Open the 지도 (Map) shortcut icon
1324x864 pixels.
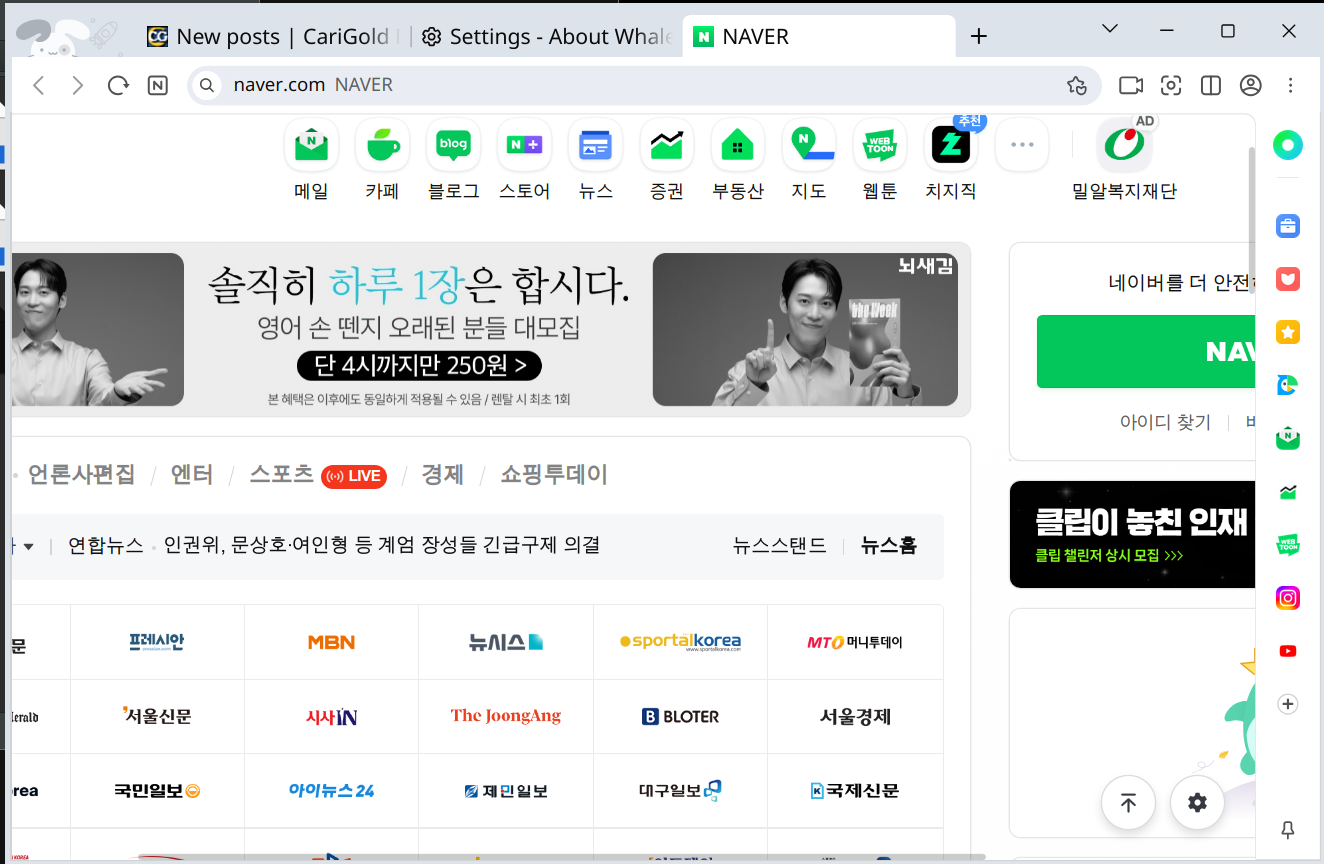808,146
